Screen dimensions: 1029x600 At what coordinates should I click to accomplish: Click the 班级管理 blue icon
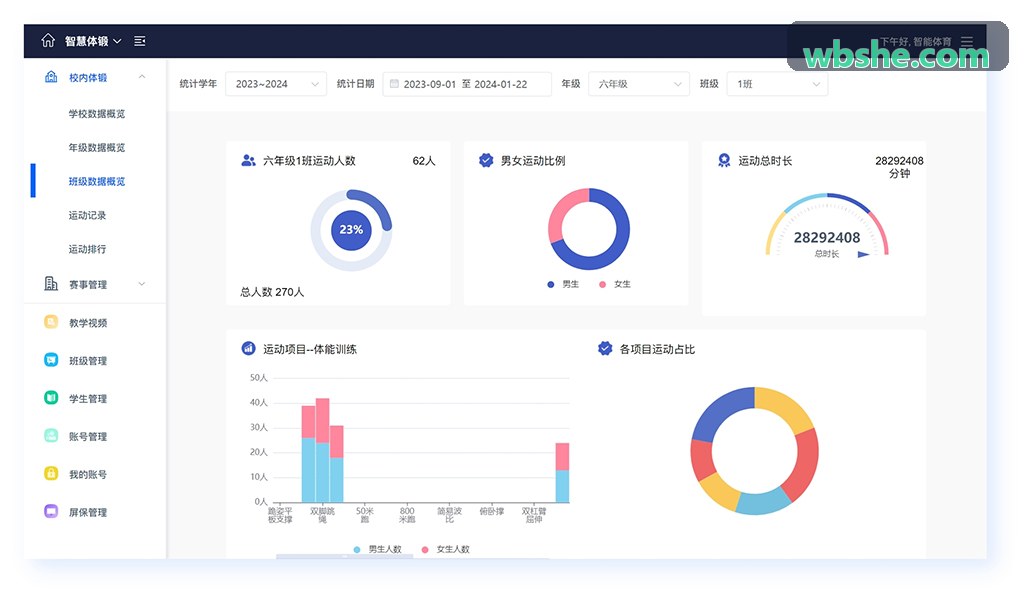(x=51, y=360)
